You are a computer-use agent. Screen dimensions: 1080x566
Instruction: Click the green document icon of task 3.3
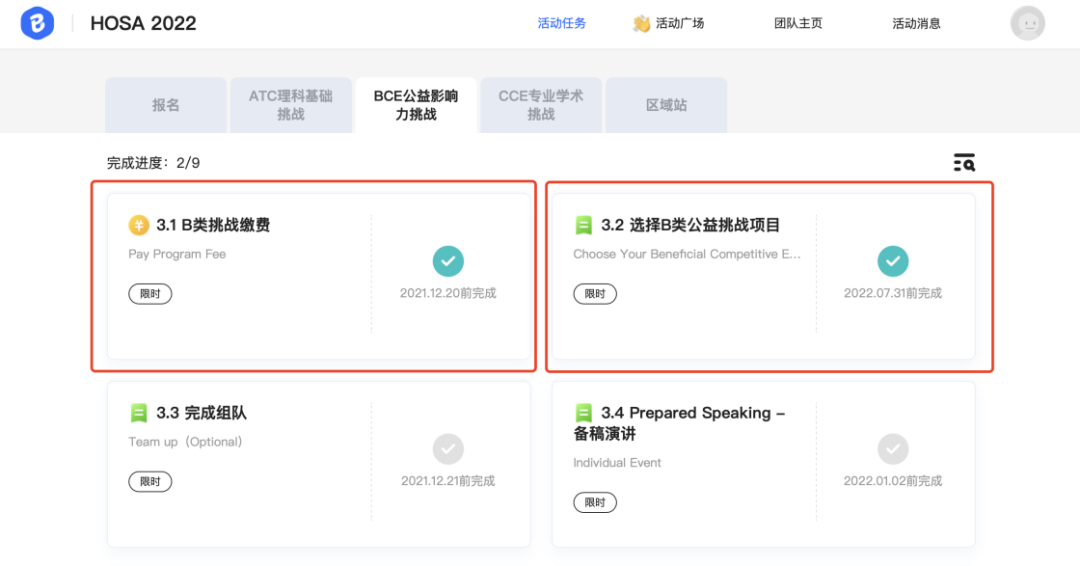click(x=138, y=413)
